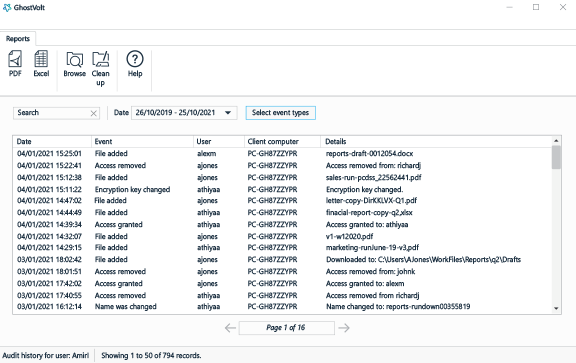Select 'Access granted to: alexm' detail
The image size is (576, 363).
(365, 284)
